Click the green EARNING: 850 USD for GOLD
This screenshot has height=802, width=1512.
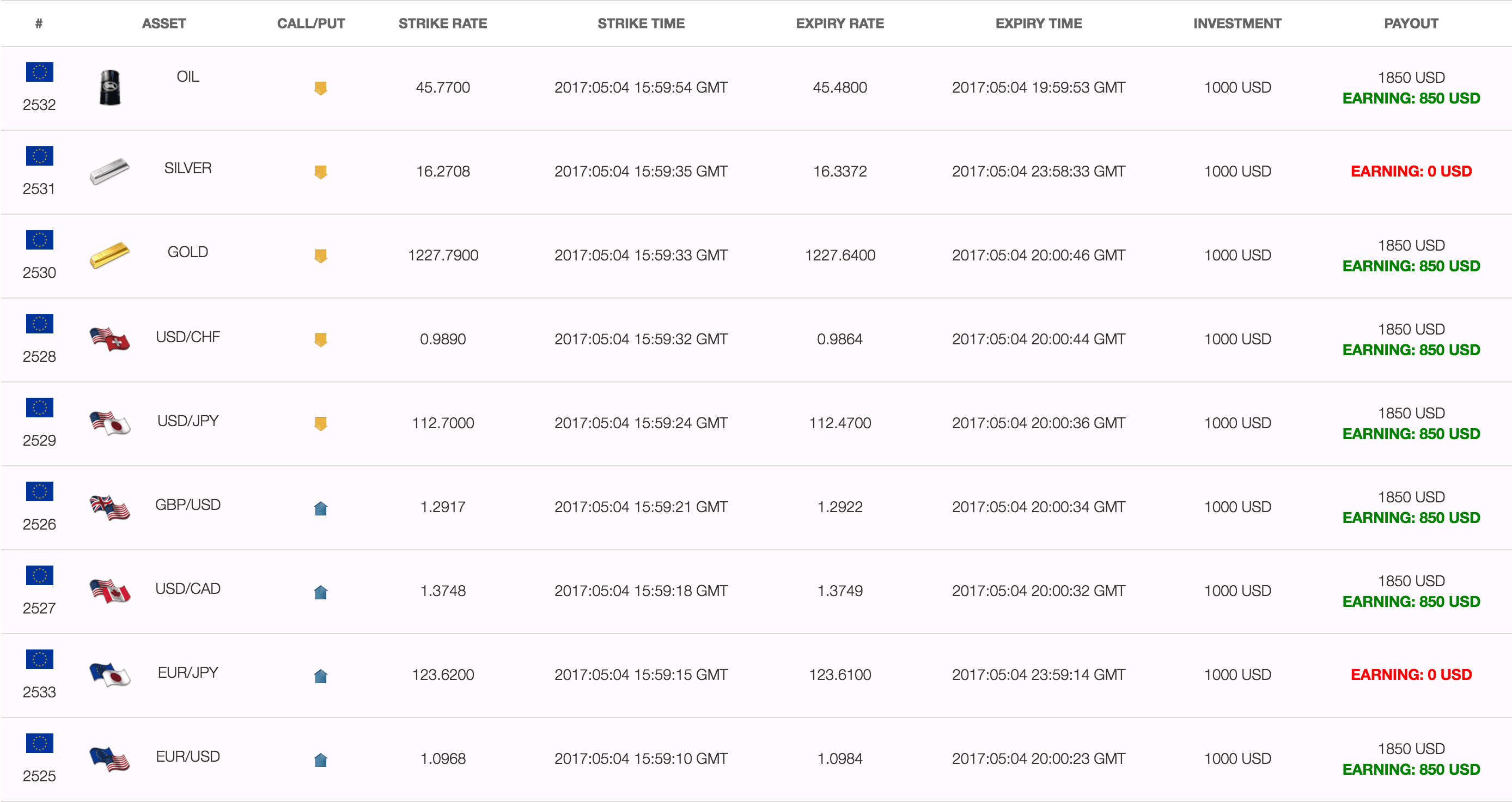click(x=1411, y=266)
